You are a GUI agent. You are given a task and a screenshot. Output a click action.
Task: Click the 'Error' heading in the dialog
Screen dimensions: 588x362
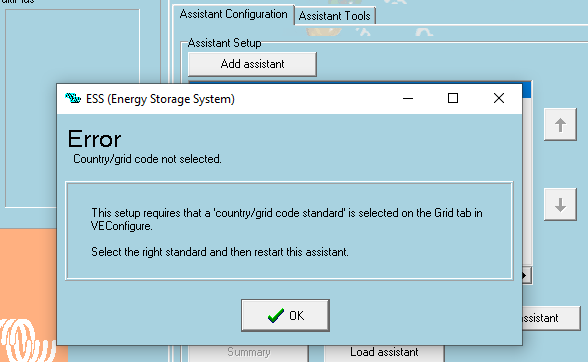click(x=94, y=139)
